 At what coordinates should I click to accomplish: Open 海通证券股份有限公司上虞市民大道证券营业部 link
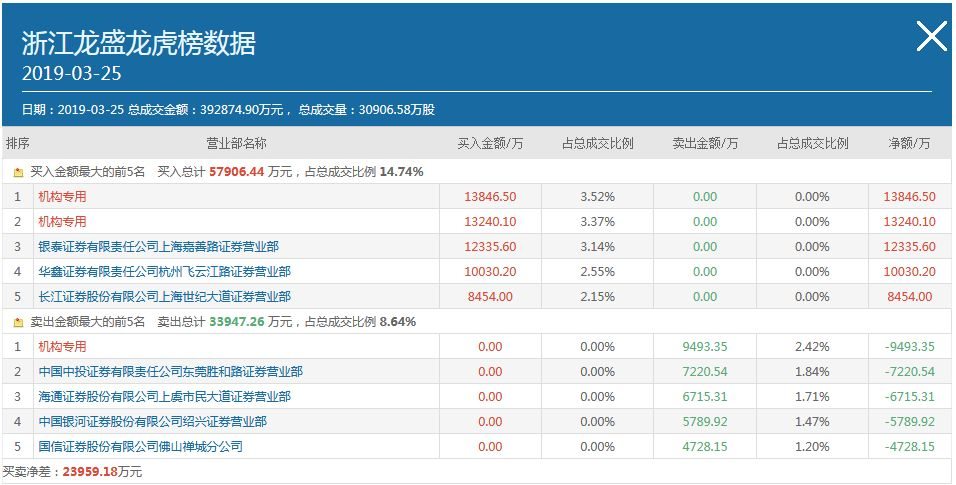click(x=165, y=397)
